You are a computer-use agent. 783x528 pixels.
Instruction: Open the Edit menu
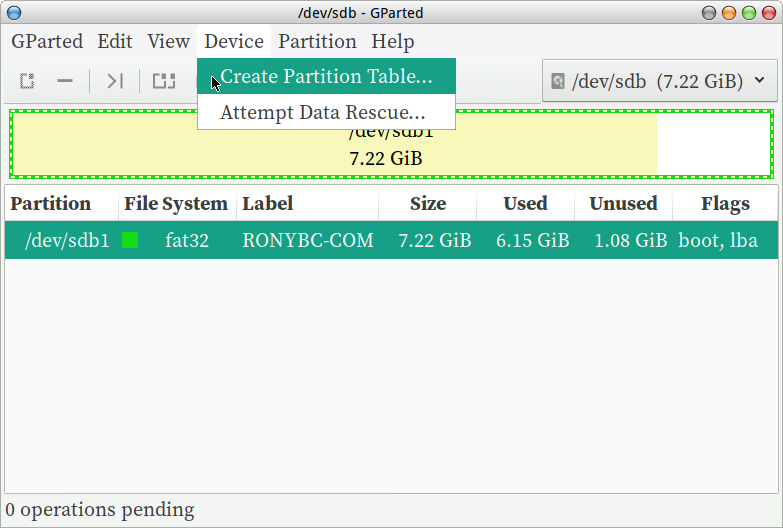click(x=115, y=41)
